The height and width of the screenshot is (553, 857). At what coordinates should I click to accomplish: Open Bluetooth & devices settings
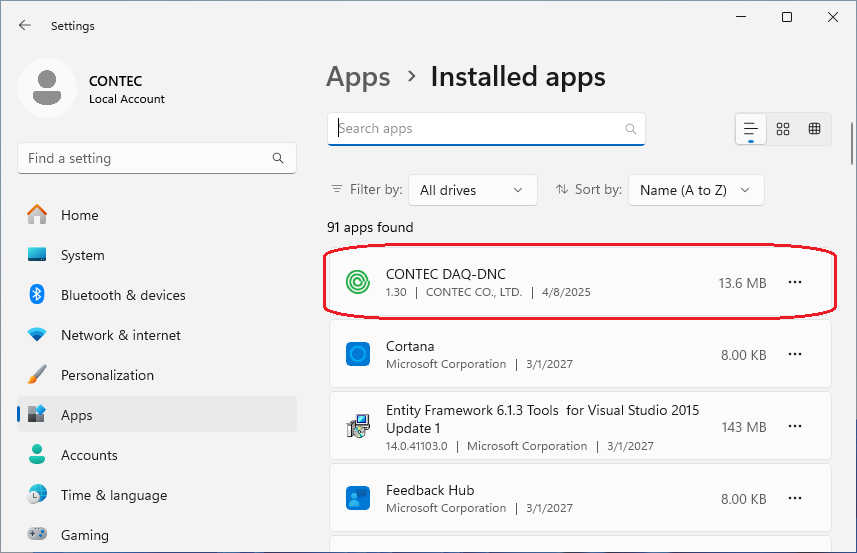[157, 295]
